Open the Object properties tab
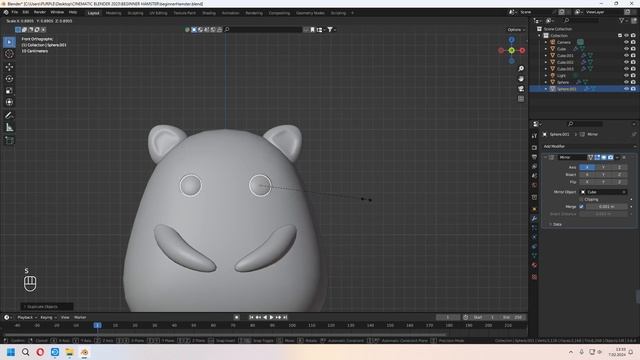 point(534,209)
